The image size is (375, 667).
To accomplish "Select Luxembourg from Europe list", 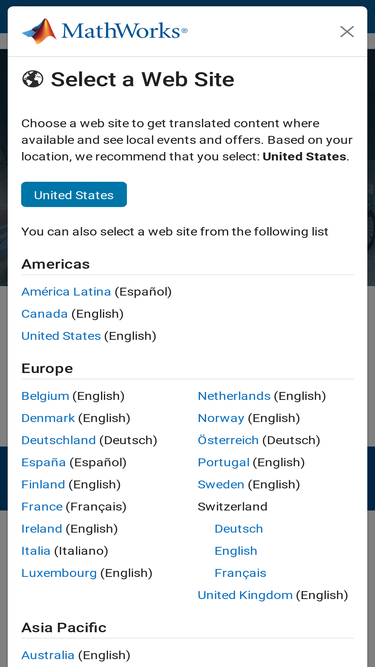I will (59, 573).
